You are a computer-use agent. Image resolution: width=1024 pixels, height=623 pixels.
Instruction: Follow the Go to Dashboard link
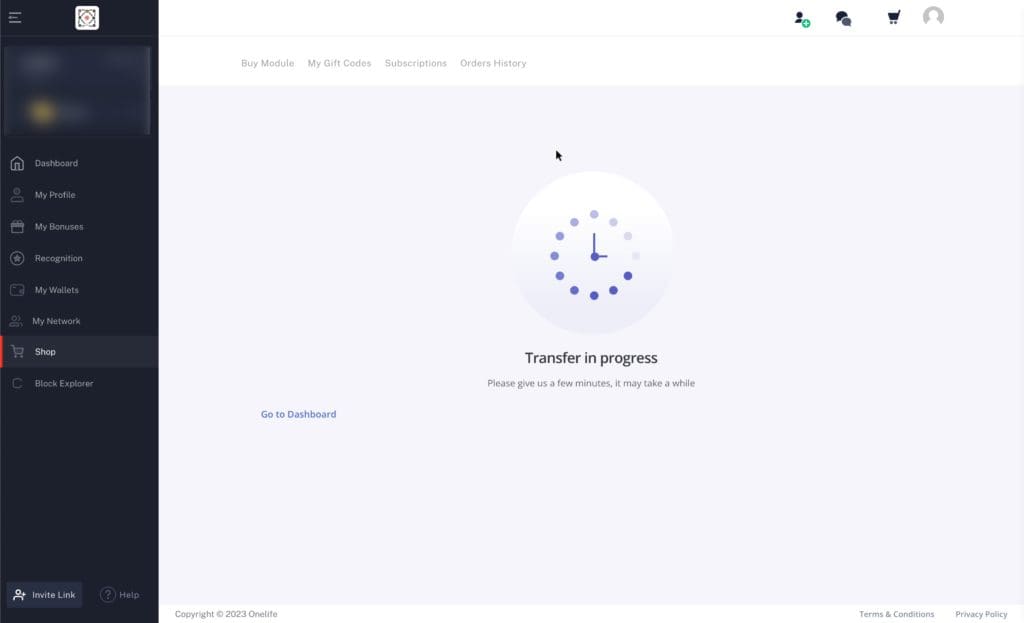(298, 414)
